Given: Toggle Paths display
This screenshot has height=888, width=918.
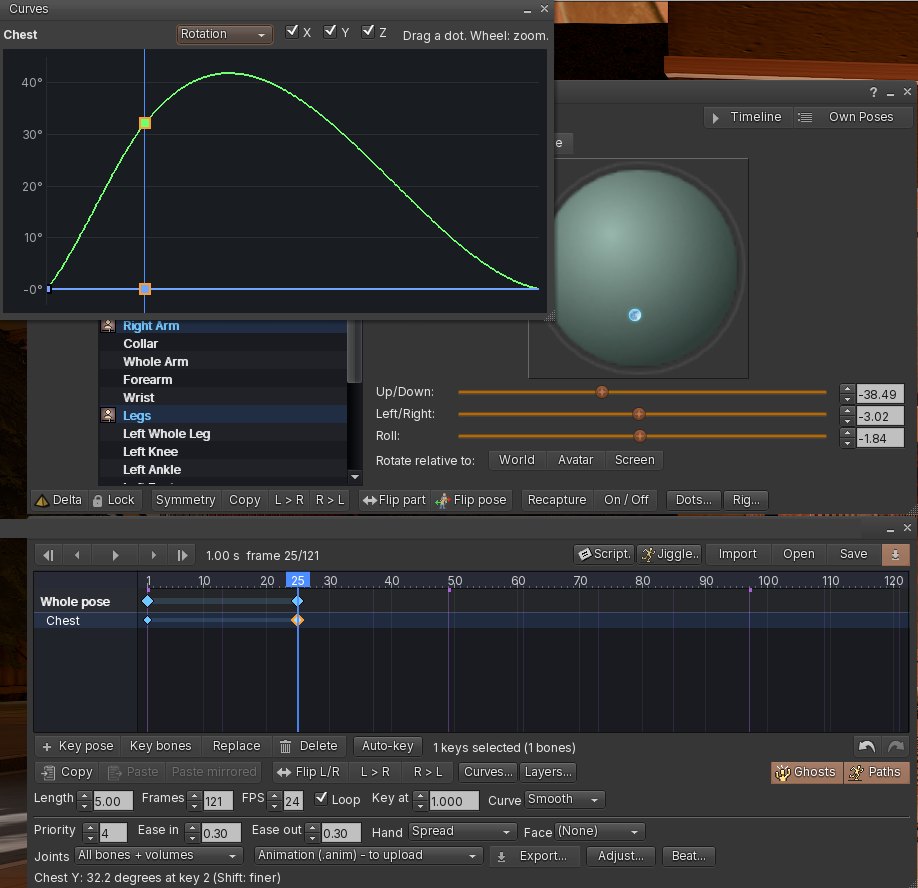Looking at the screenshot, I should click(x=876, y=772).
